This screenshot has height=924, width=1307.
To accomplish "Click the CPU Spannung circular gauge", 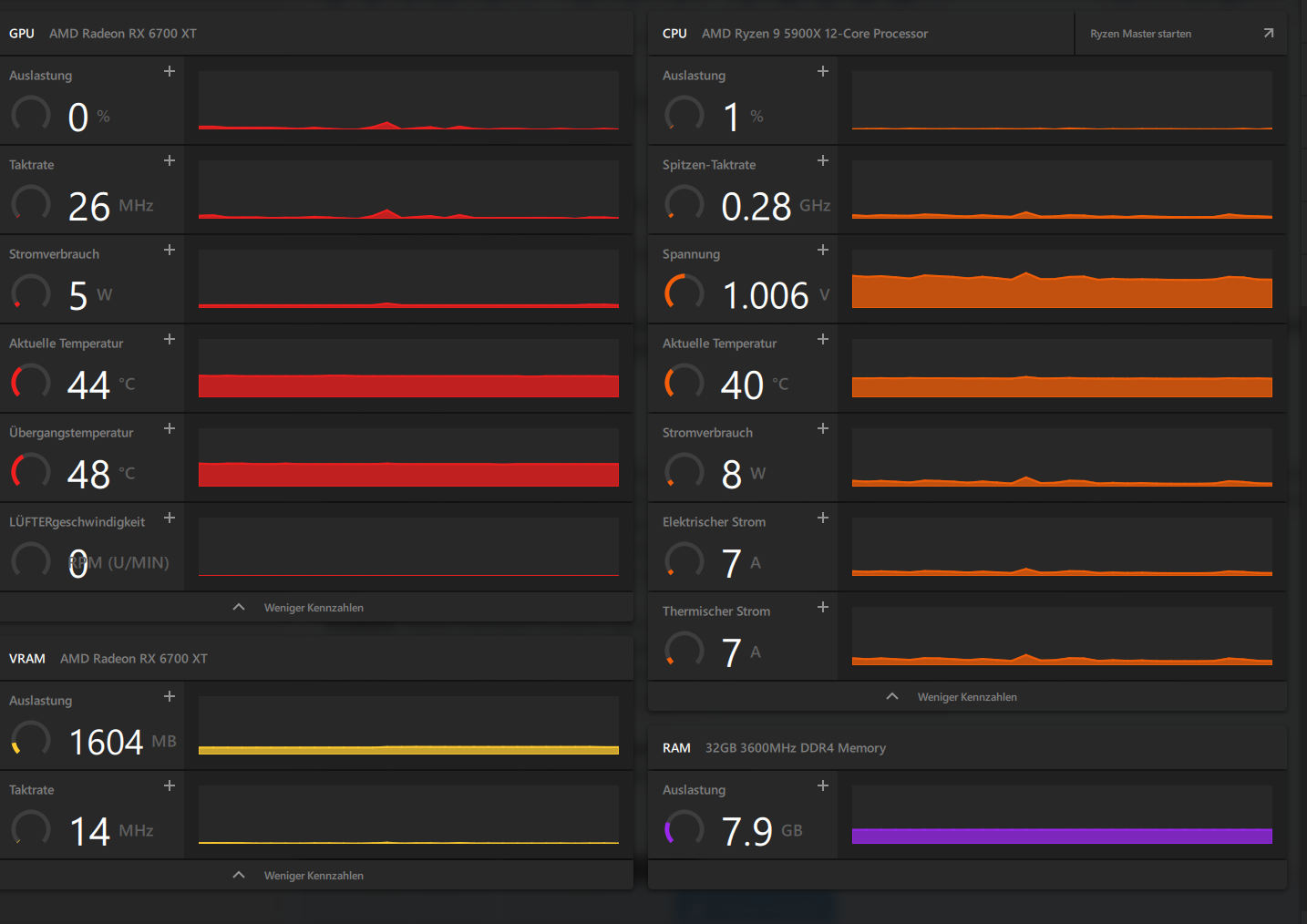I will pos(684,293).
